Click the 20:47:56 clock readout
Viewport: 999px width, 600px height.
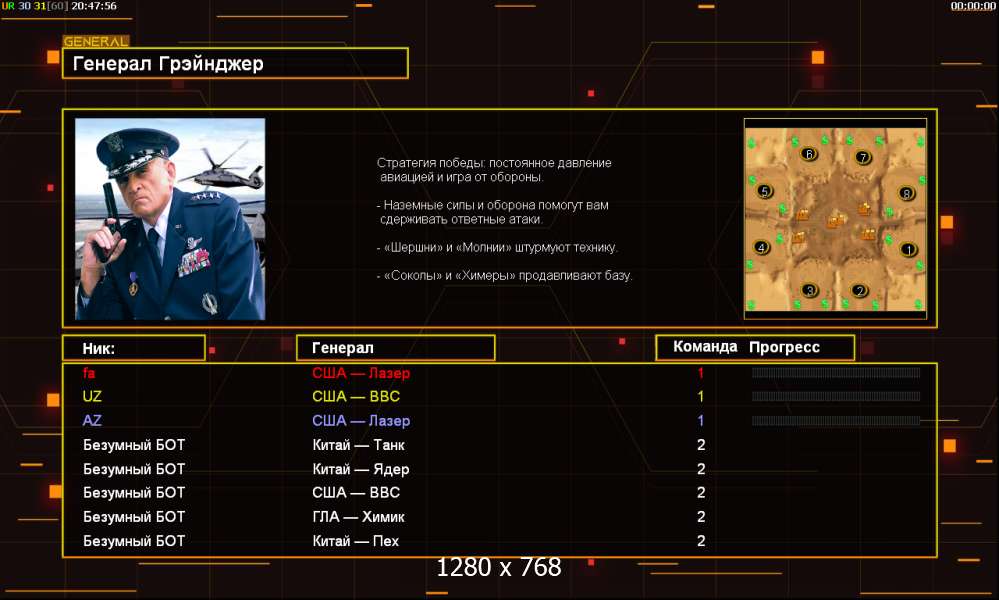click(x=94, y=6)
